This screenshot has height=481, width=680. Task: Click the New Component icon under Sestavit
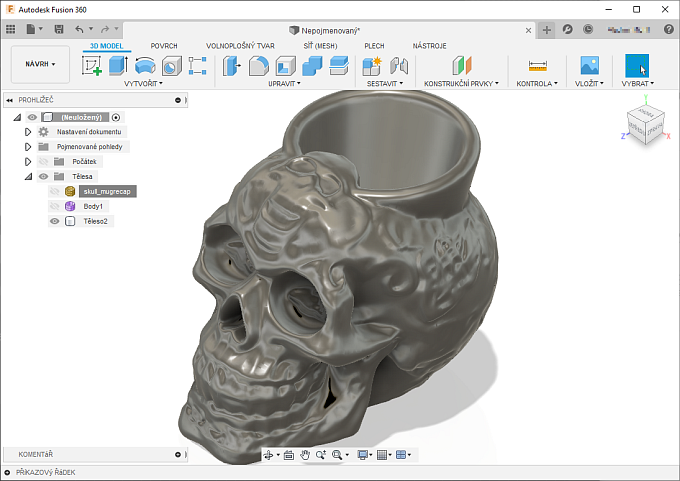372,66
